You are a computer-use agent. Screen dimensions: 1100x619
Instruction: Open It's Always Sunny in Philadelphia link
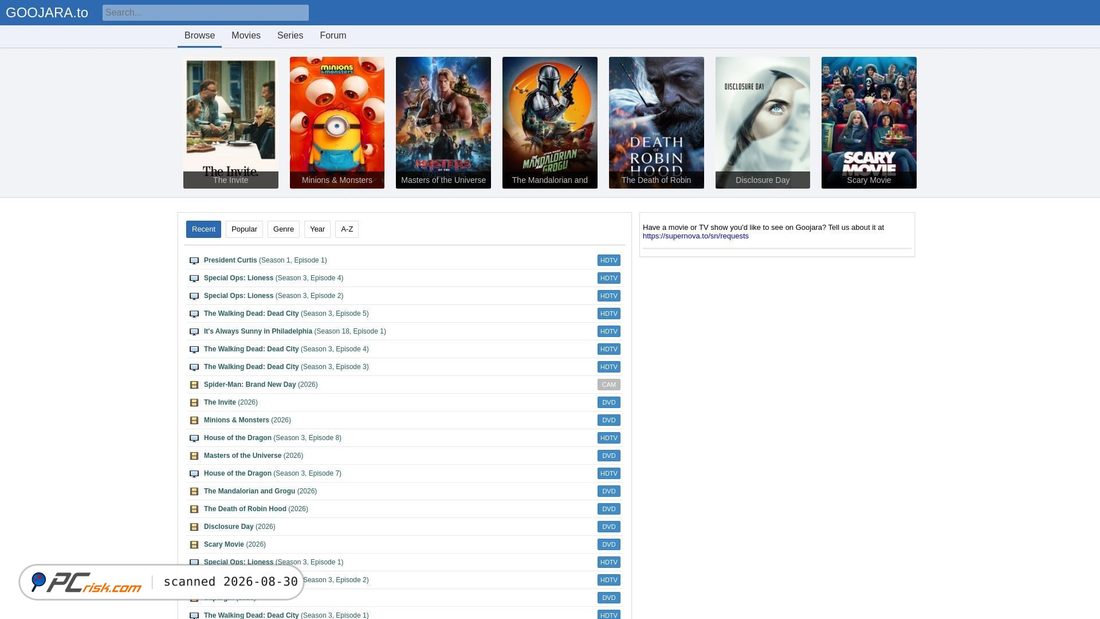coord(295,331)
